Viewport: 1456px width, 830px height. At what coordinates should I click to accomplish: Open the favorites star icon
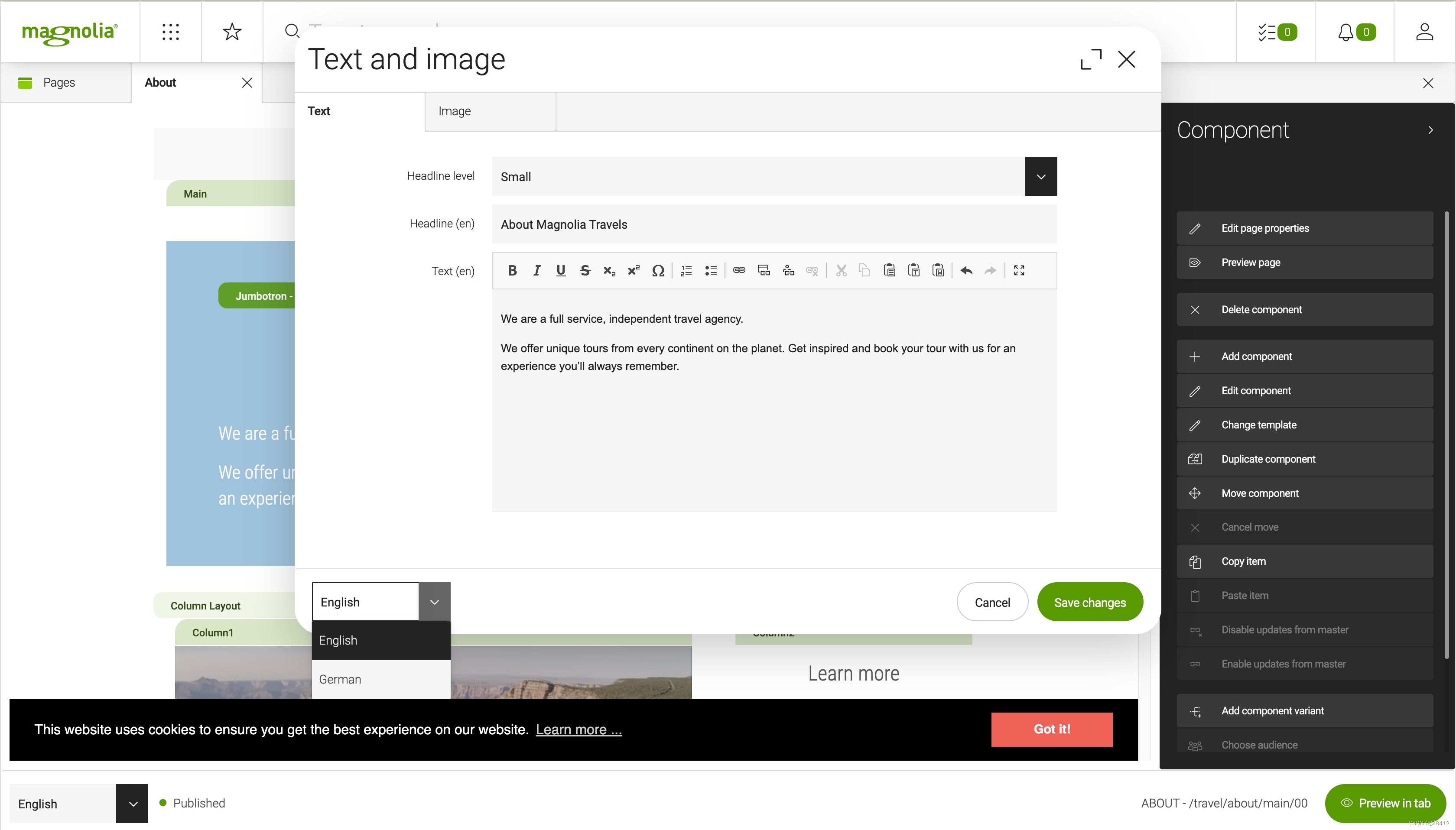232,32
